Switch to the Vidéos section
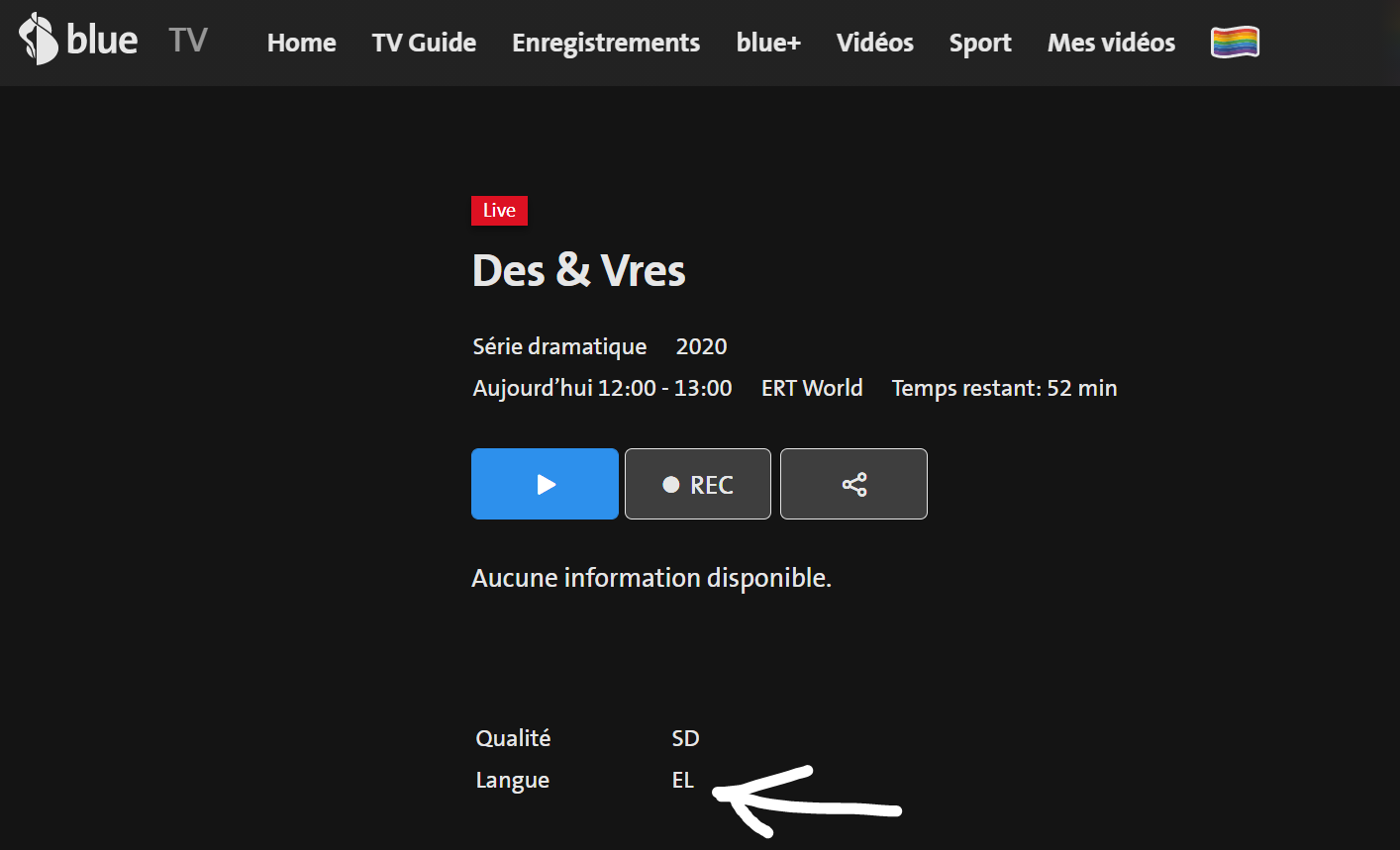The width and height of the screenshot is (1400, 850). pos(874,43)
